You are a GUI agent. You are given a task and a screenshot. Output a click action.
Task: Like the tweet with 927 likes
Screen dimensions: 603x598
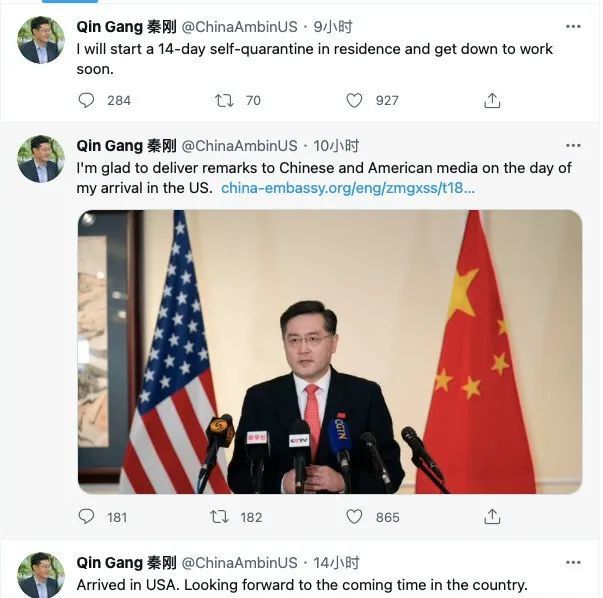point(354,101)
